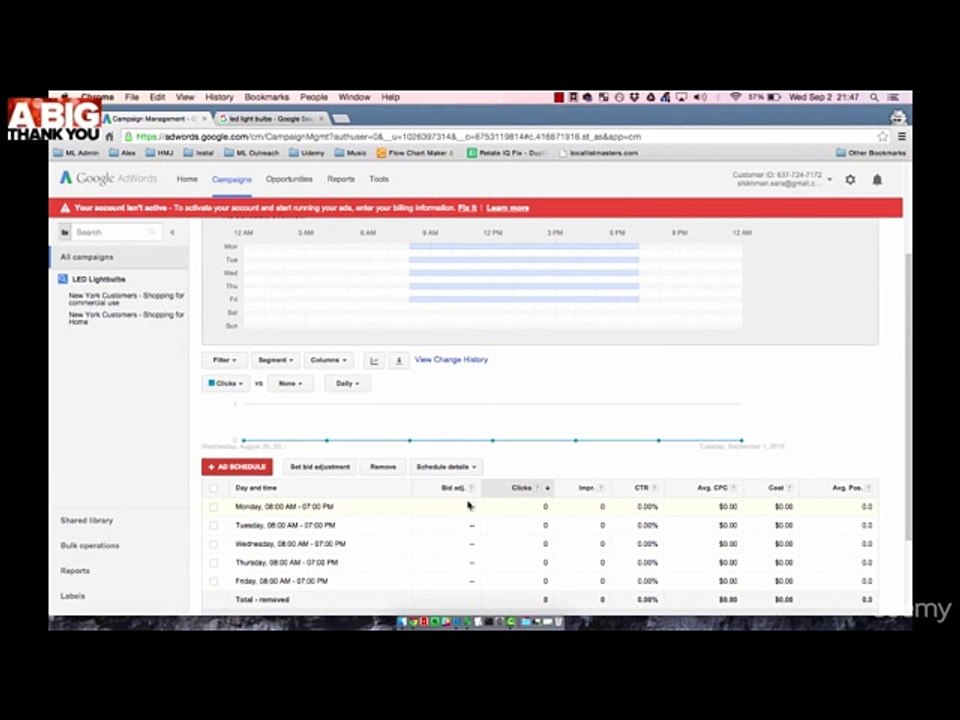Collapse the sidebar with the arrow icon
Image resolution: width=960 pixels, height=720 pixels.
(173, 232)
